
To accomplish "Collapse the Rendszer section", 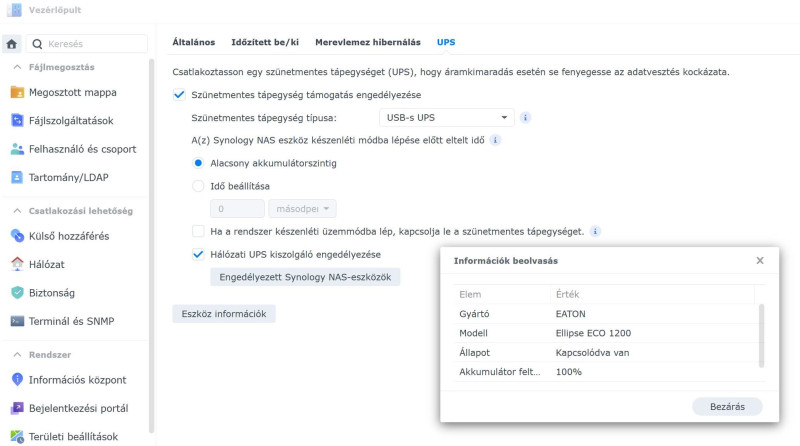I will 17,355.
